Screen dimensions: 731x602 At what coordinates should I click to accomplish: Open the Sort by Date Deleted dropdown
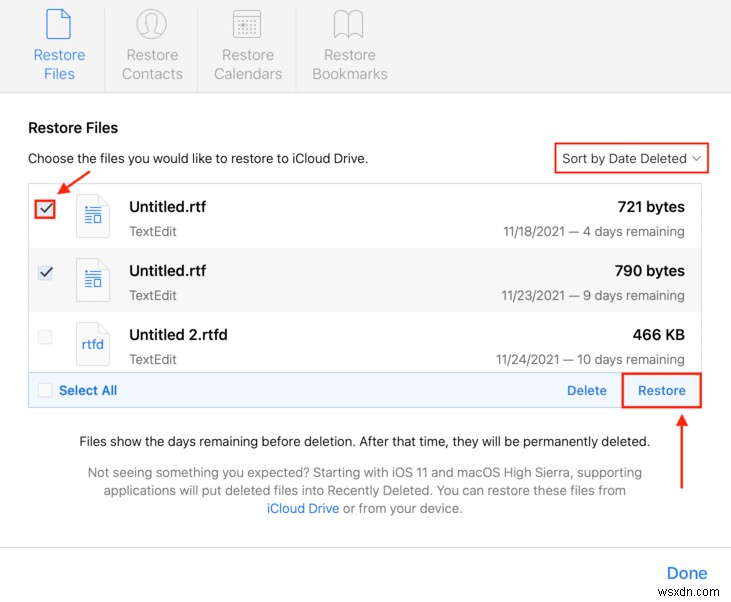pos(631,159)
